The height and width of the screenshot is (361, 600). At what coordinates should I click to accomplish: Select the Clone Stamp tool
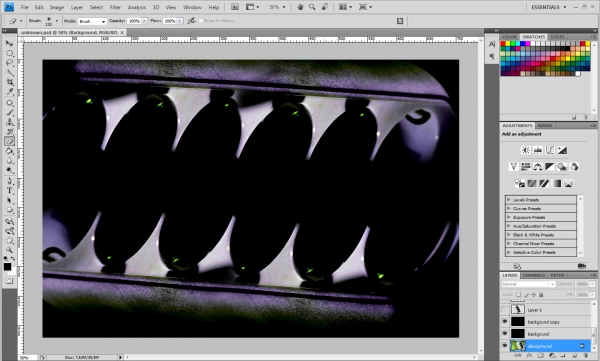(9, 122)
